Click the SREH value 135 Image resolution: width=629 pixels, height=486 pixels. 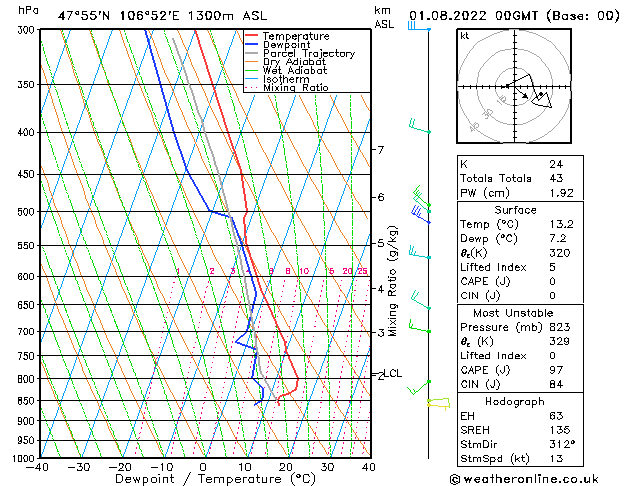click(560, 430)
